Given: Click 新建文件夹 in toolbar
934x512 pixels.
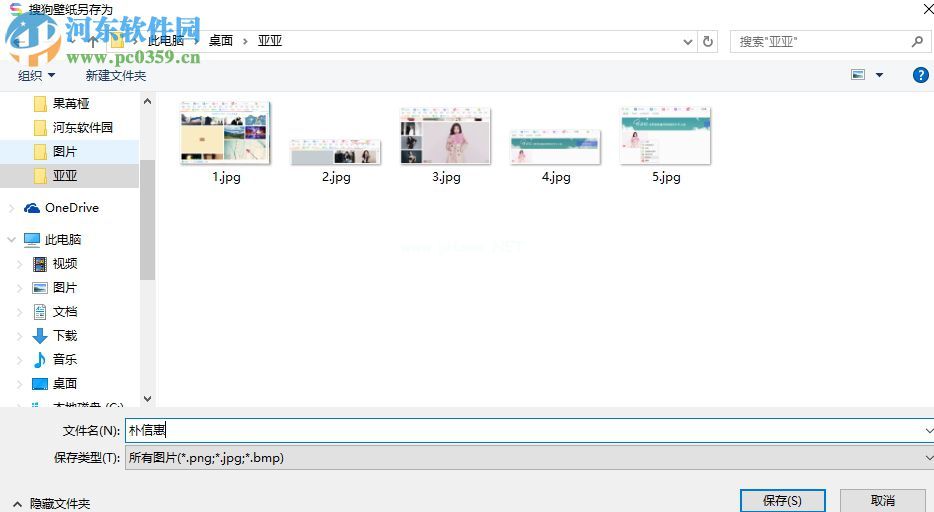Looking at the screenshot, I should (115, 75).
